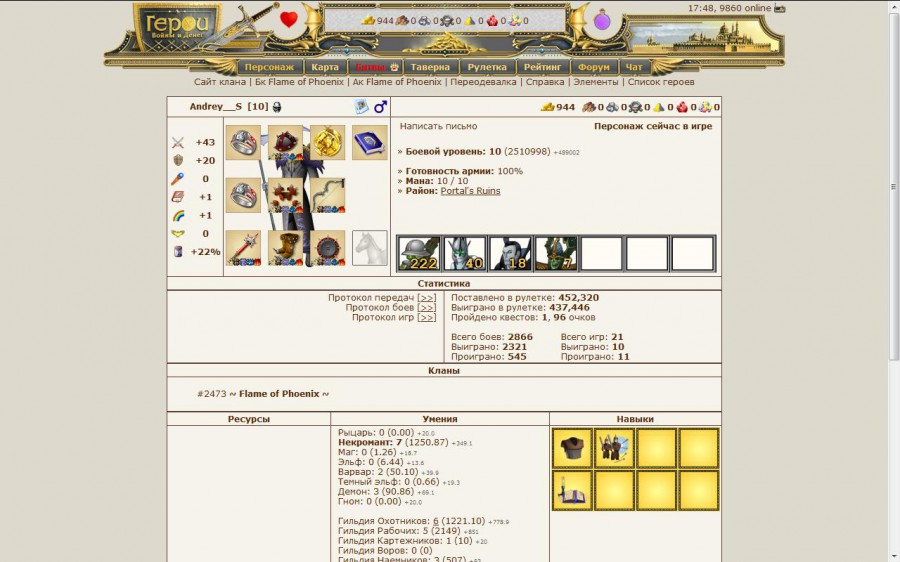Image resolution: width=900 pixels, height=562 pixels.
Task: Click the page vertical scrollbar
Action: click(894, 187)
